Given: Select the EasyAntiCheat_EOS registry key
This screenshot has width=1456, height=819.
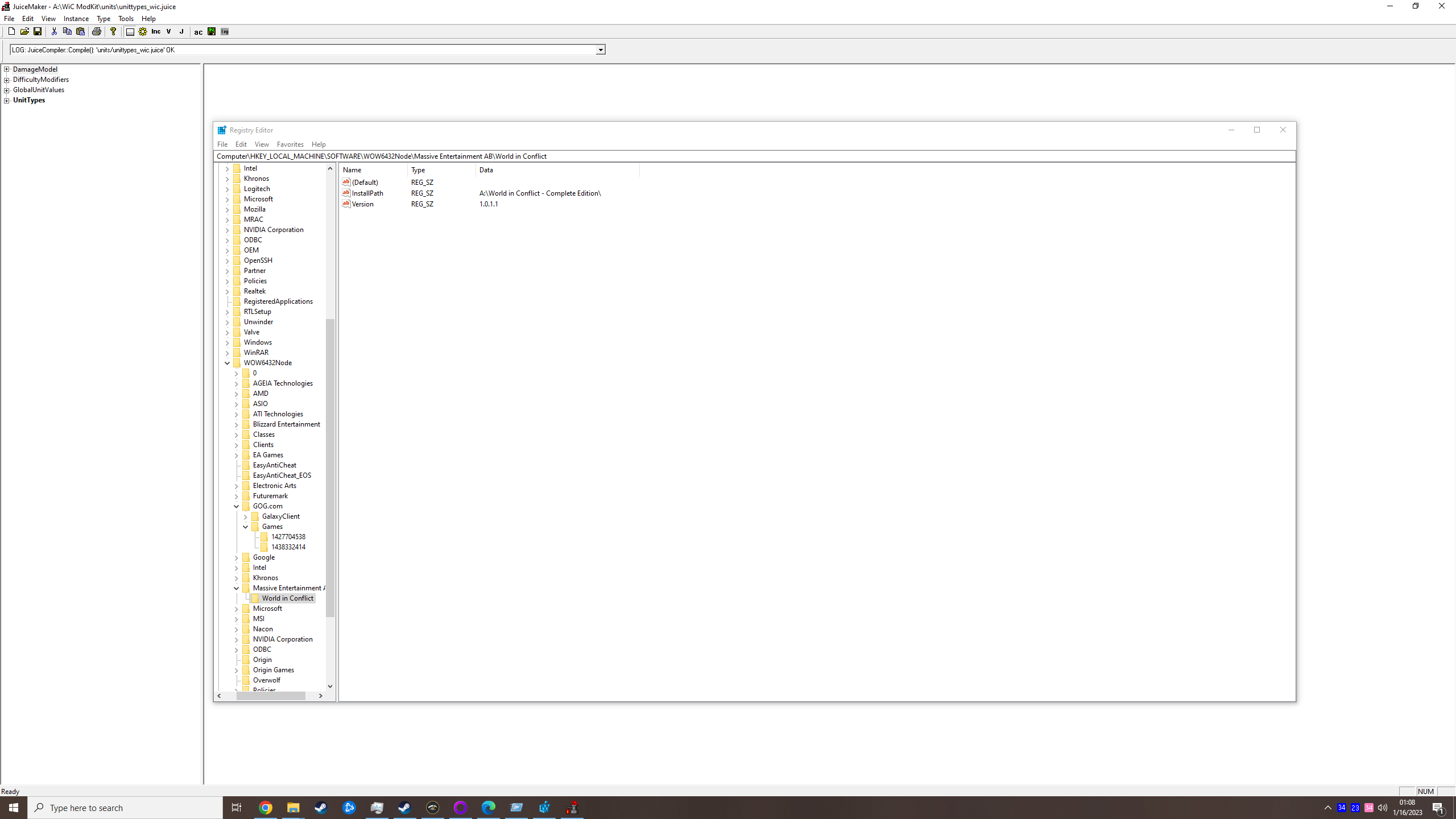Looking at the screenshot, I should [x=282, y=475].
